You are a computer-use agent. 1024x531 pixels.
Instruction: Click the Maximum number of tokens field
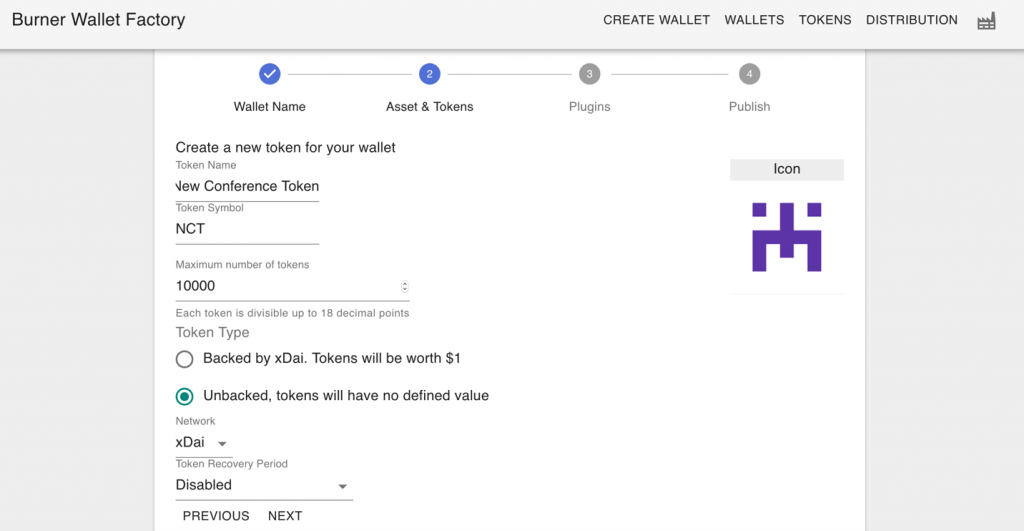pyautogui.click(x=292, y=286)
